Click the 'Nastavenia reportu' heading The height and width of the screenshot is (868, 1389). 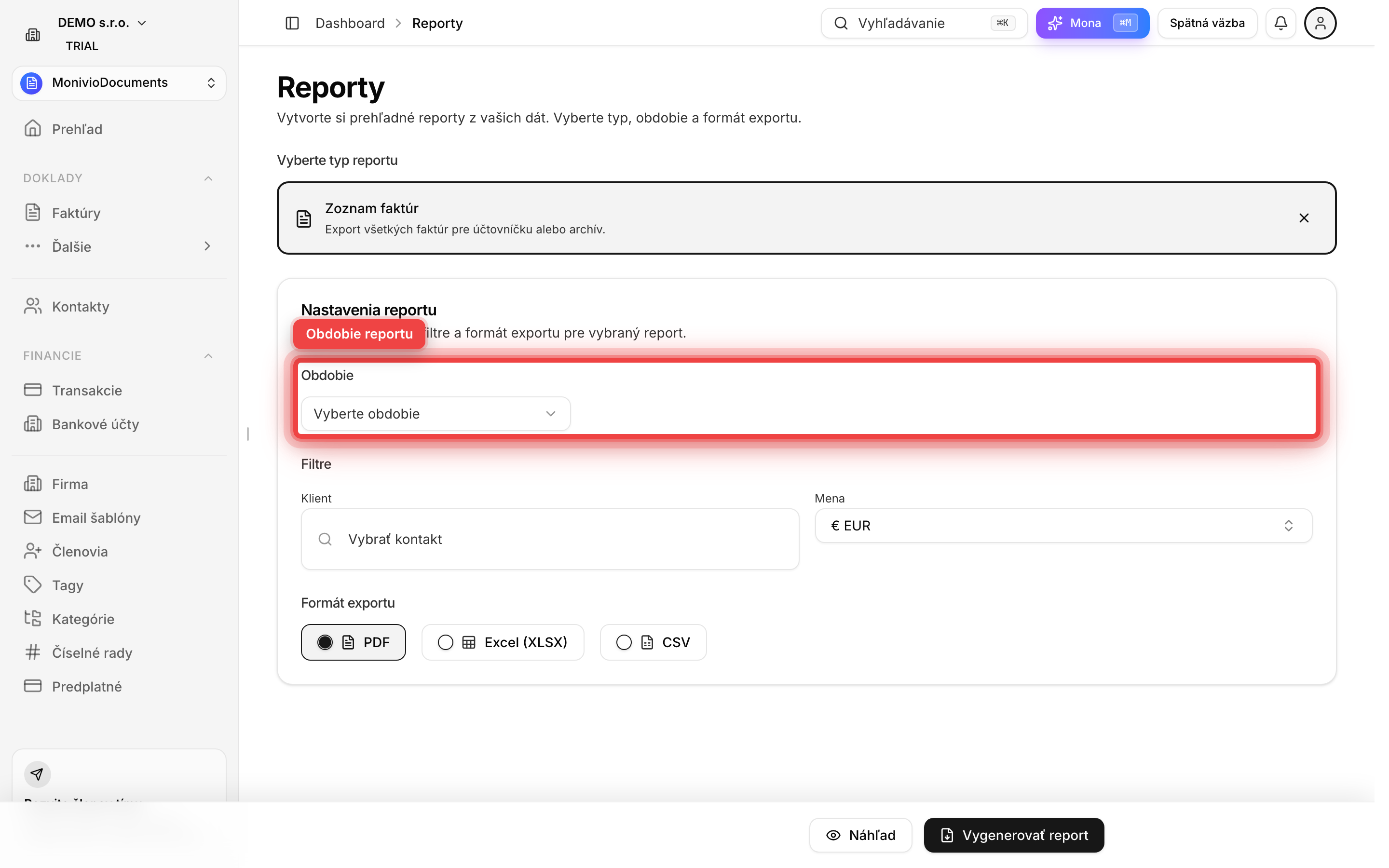tap(368, 310)
